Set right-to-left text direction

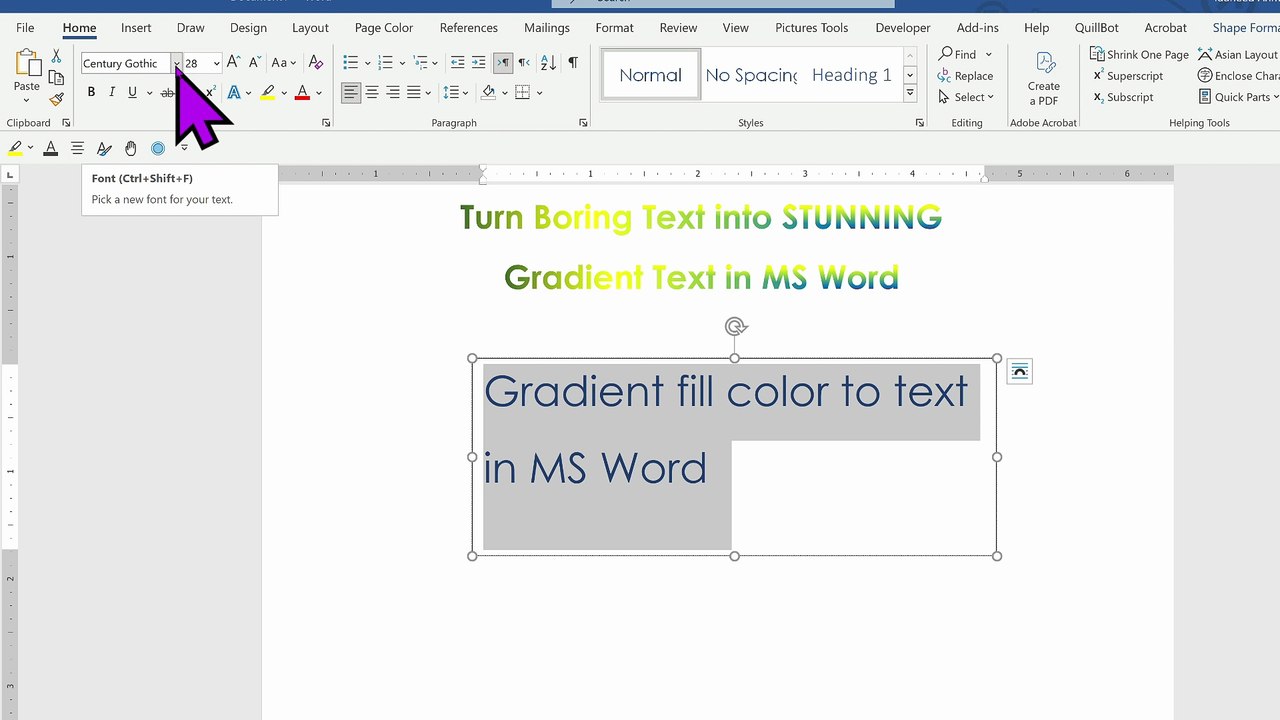pyautogui.click(x=524, y=63)
